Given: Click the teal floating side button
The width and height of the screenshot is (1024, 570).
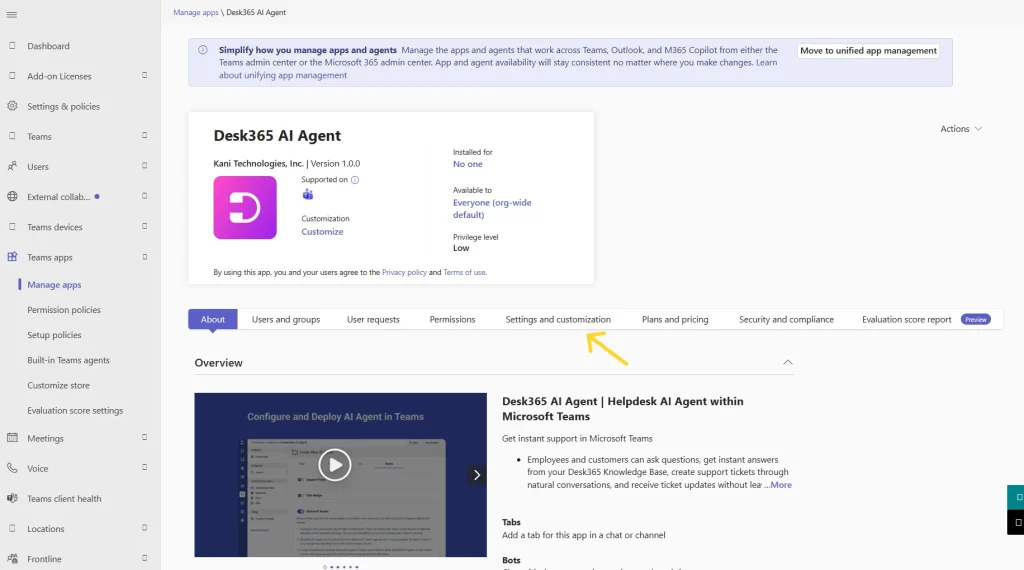Looking at the screenshot, I should pyautogui.click(x=1017, y=497).
